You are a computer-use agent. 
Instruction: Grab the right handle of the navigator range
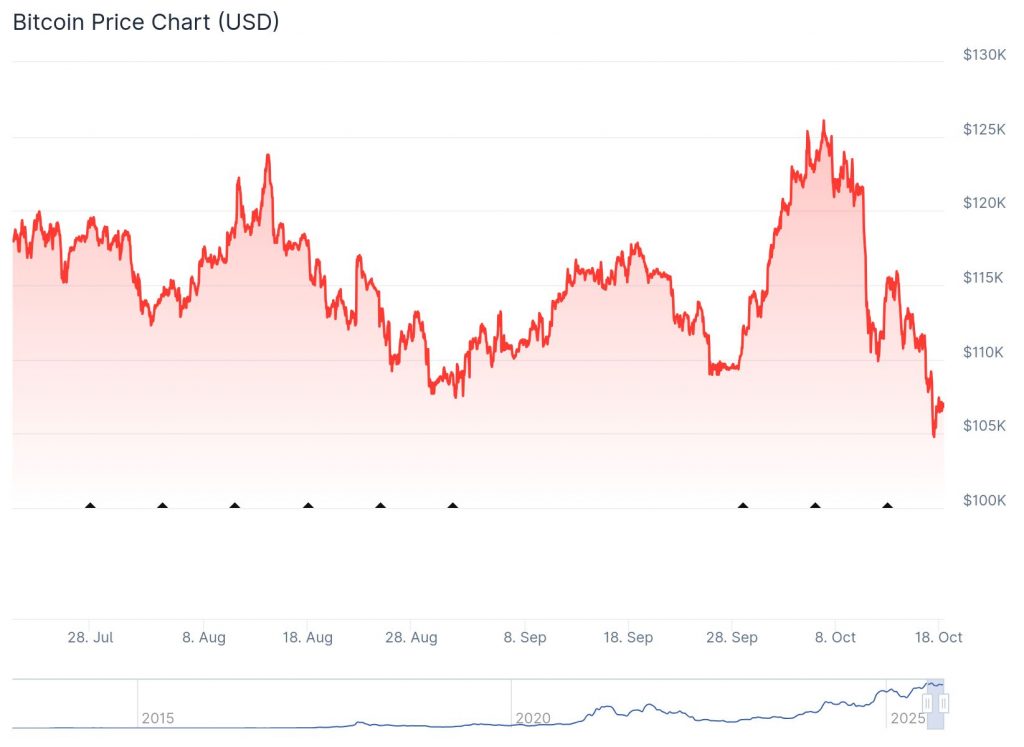click(942, 704)
